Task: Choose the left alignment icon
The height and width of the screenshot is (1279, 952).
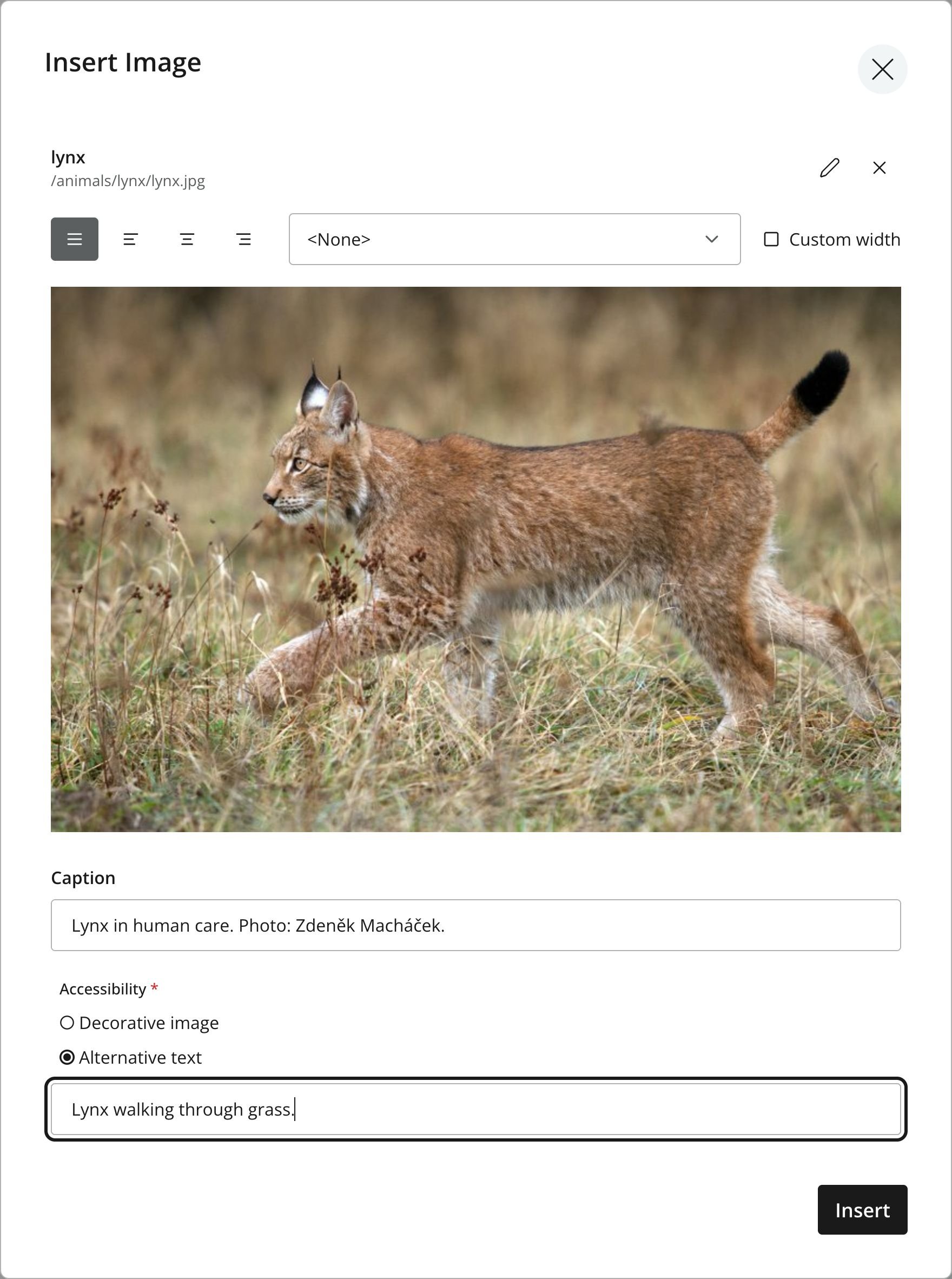Action: pyautogui.click(x=131, y=239)
